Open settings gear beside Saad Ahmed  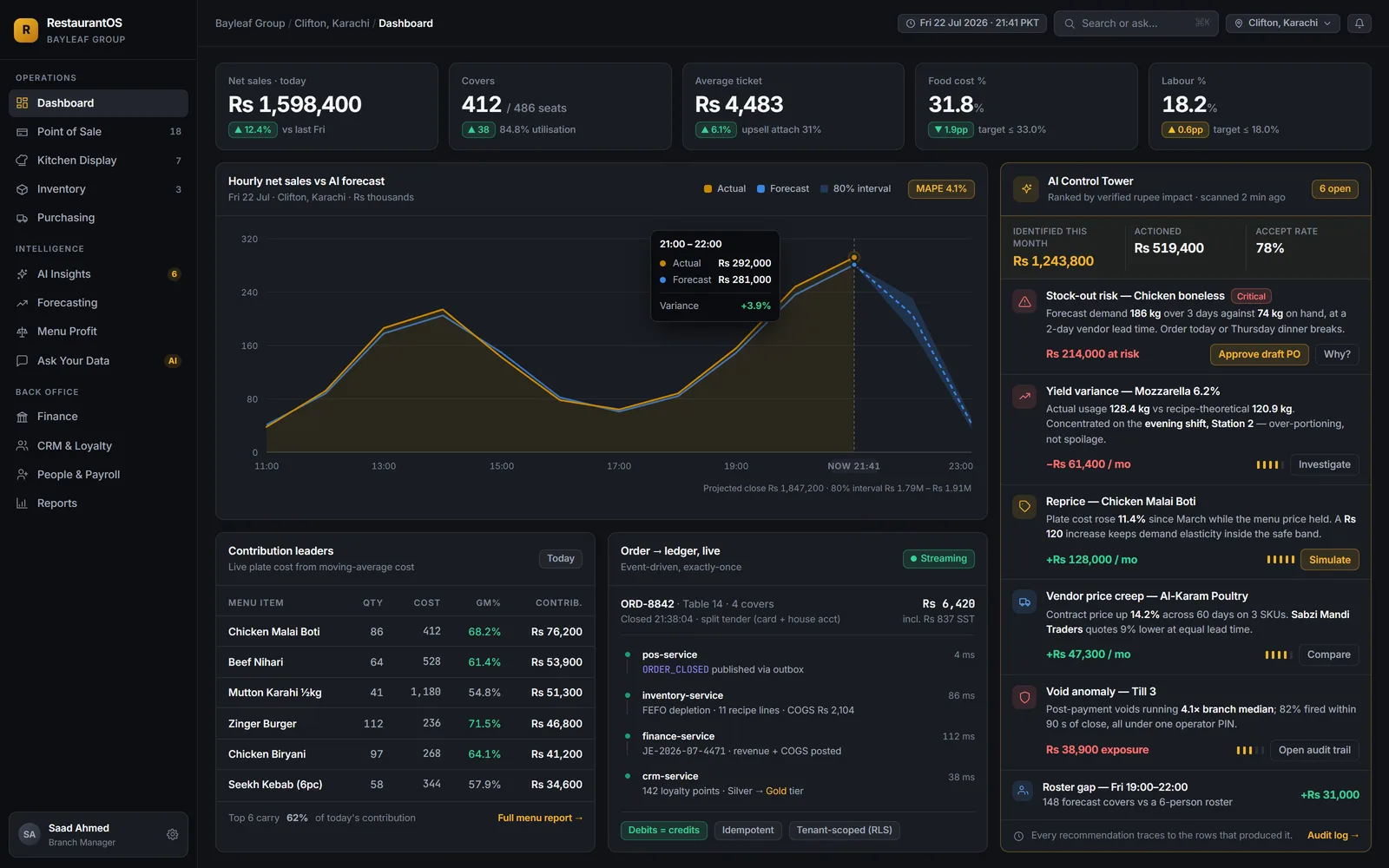[x=173, y=834]
